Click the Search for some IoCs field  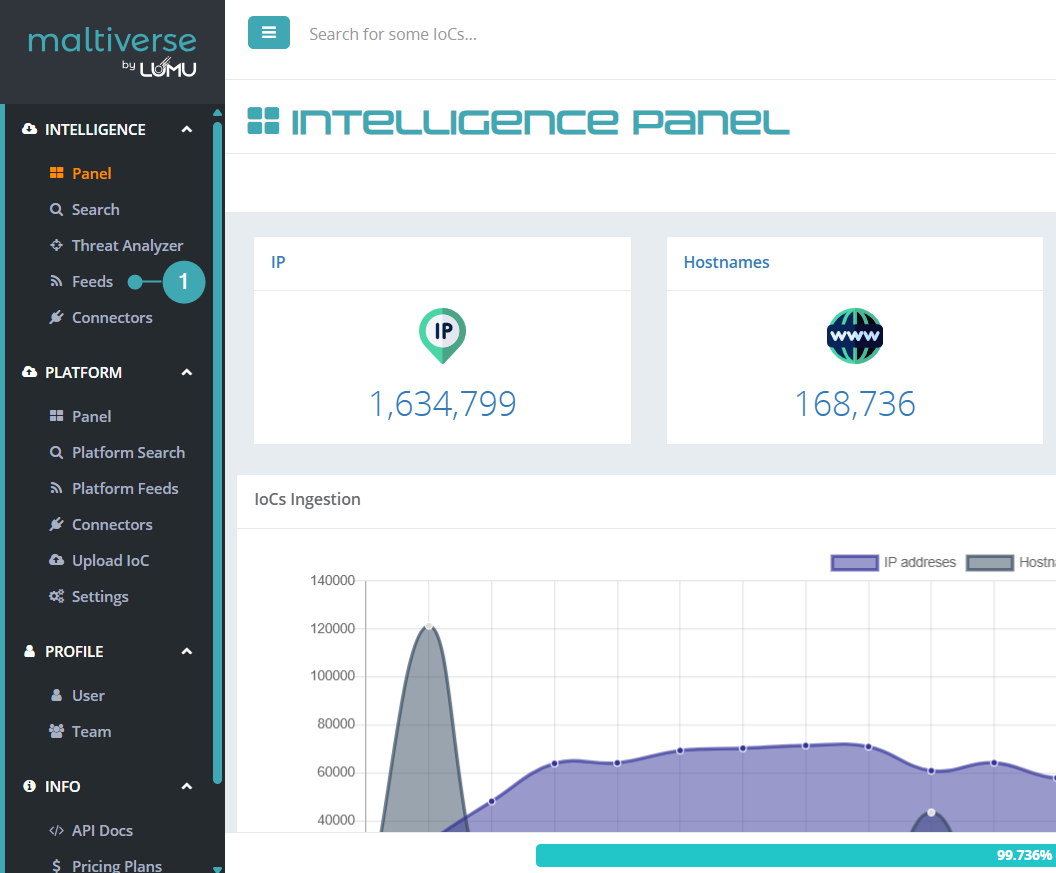(x=600, y=34)
